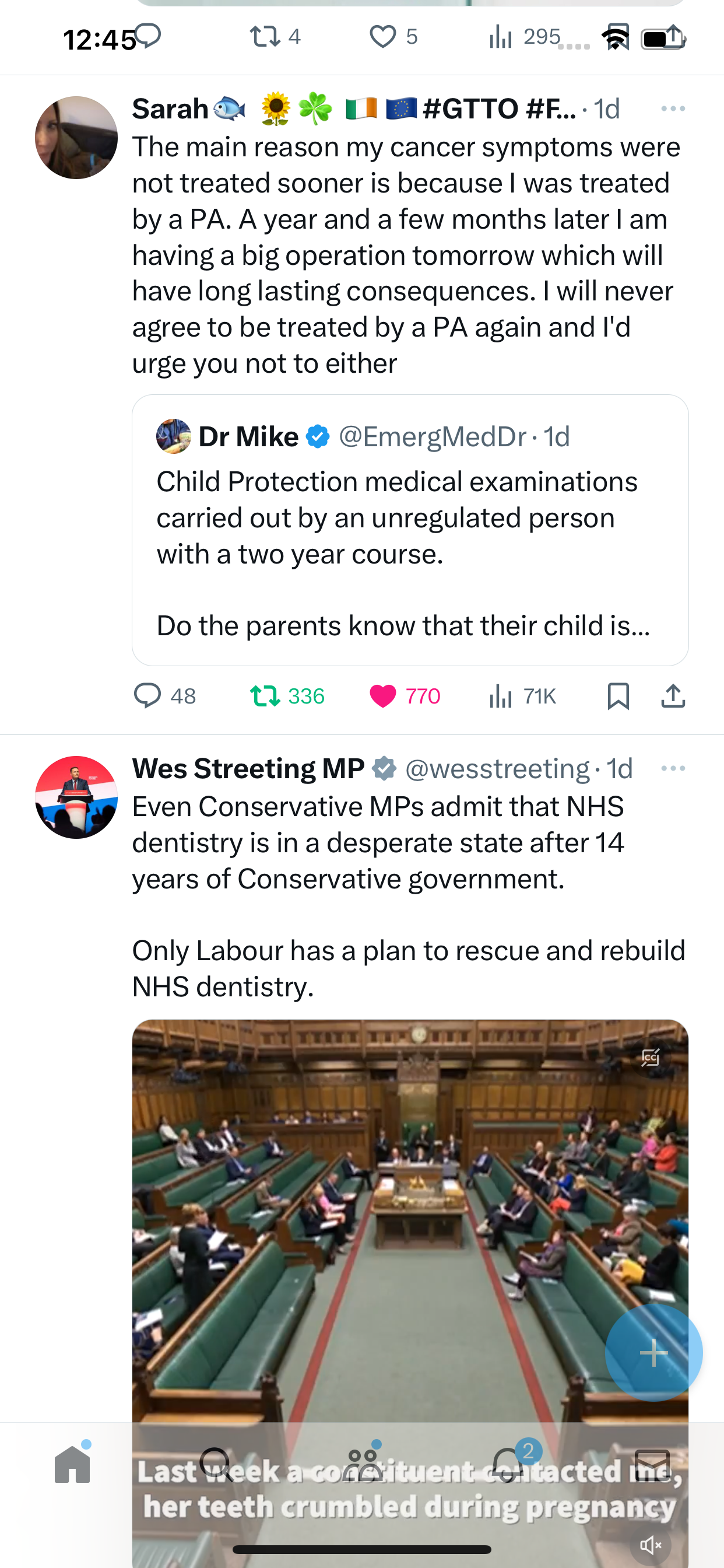Image resolution: width=724 pixels, height=1568 pixels.
Task: Reply to Sarah's tweet with 48 comments
Action: [164, 696]
